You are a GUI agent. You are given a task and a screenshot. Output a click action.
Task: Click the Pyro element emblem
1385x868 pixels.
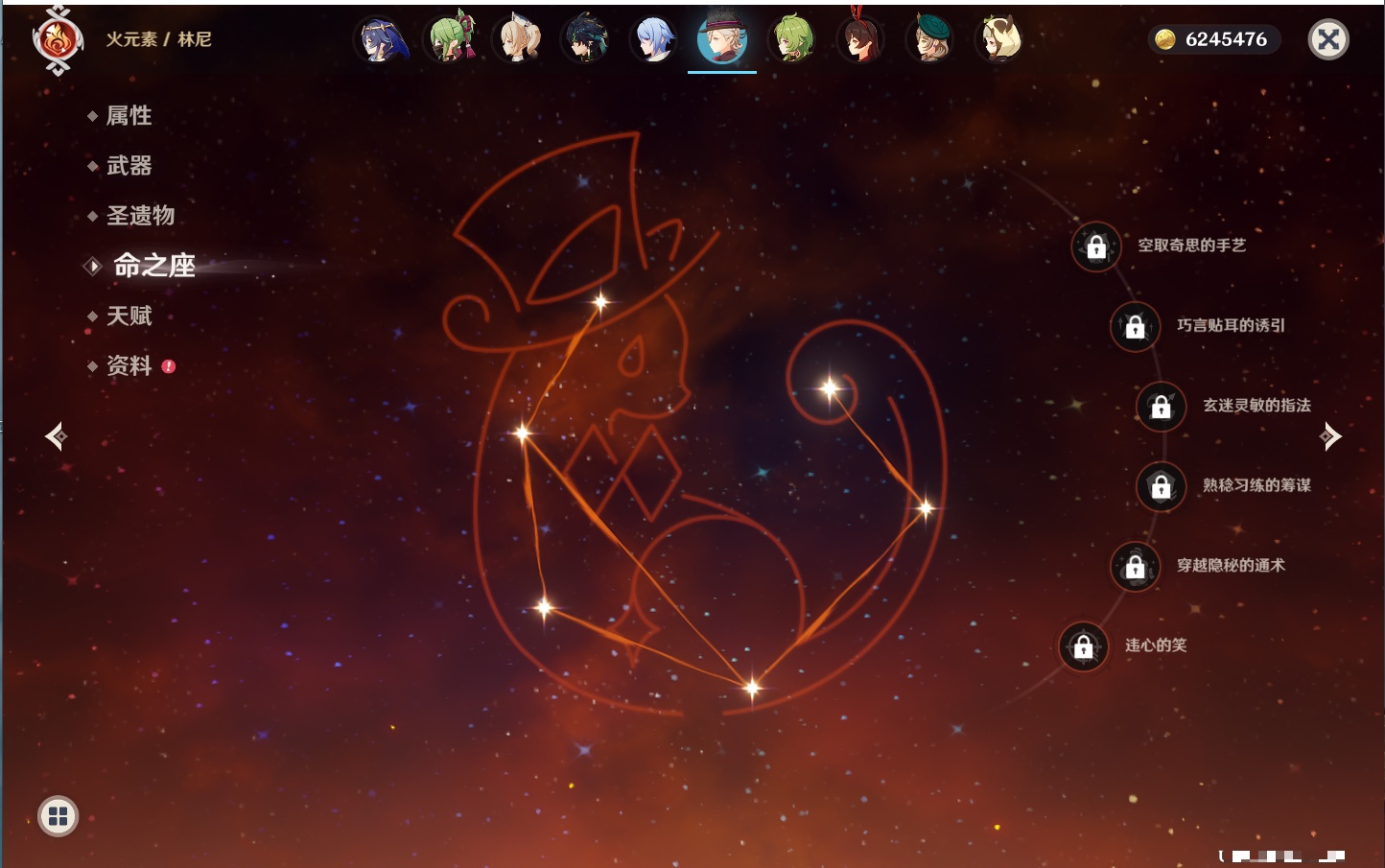click(x=58, y=40)
